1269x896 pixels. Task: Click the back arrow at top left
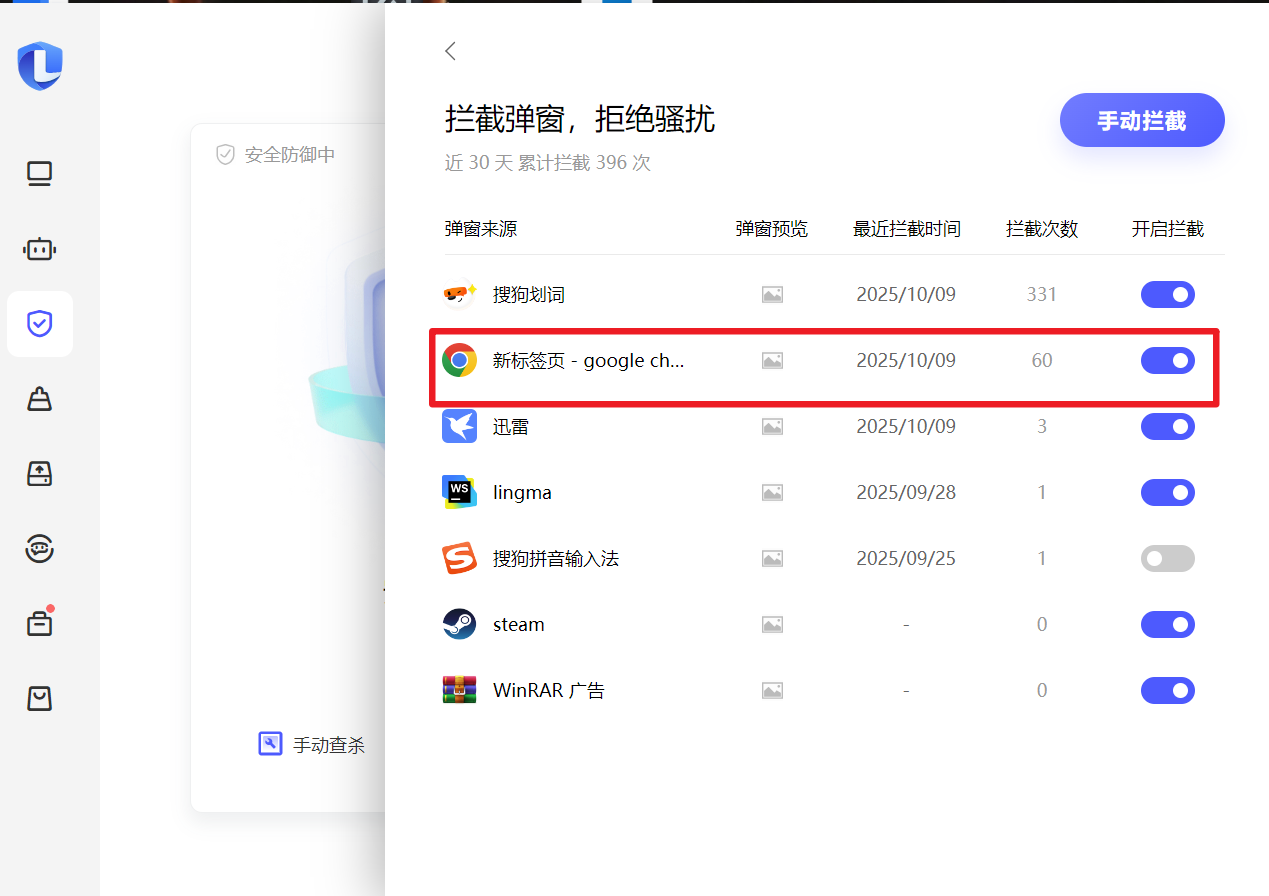coord(450,50)
